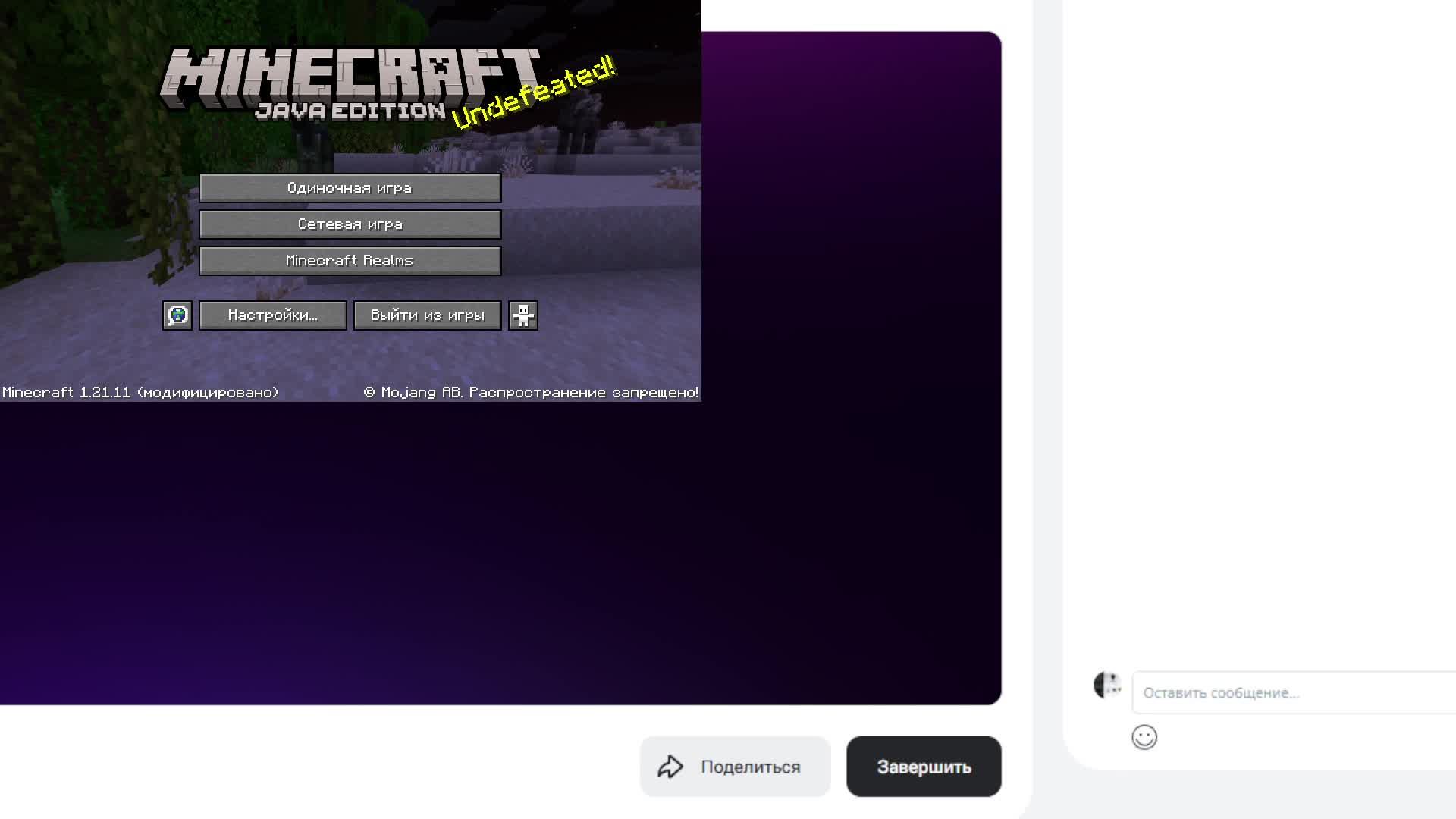Screen dimensions: 1456x819
Task: Click the yellow Undefeated! splash text
Action: tap(534, 93)
